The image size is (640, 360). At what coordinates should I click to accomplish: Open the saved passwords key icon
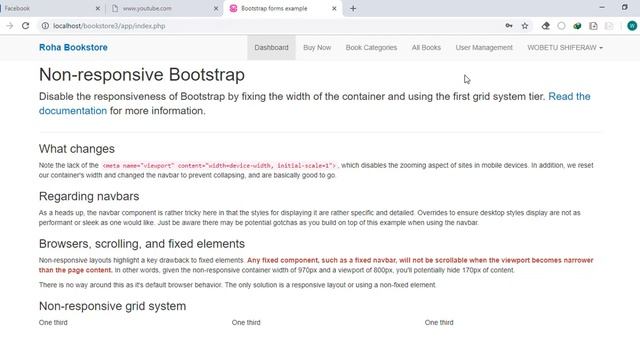509,26
